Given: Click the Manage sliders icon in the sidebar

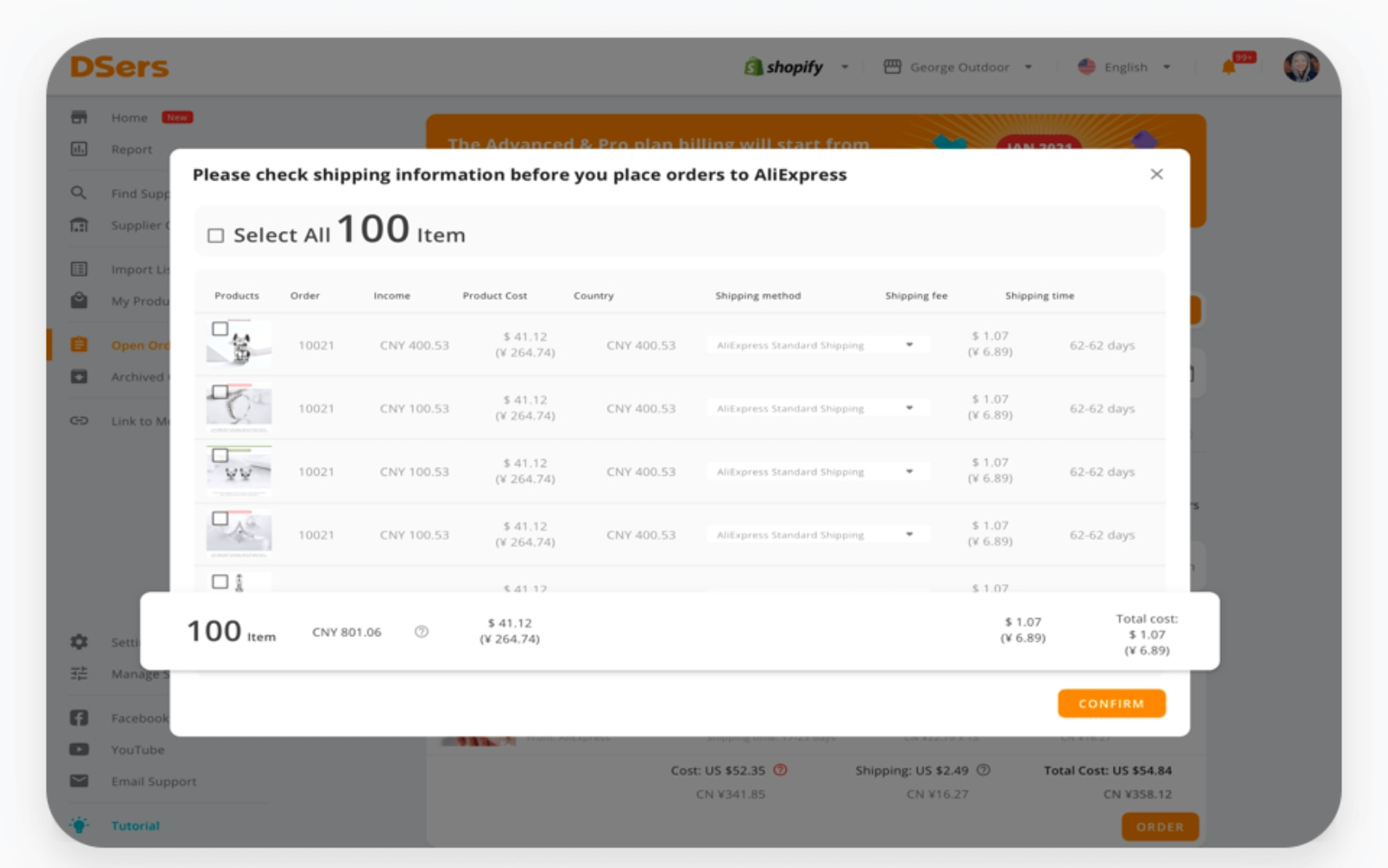Looking at the screenshot, I should click(79, 674).
